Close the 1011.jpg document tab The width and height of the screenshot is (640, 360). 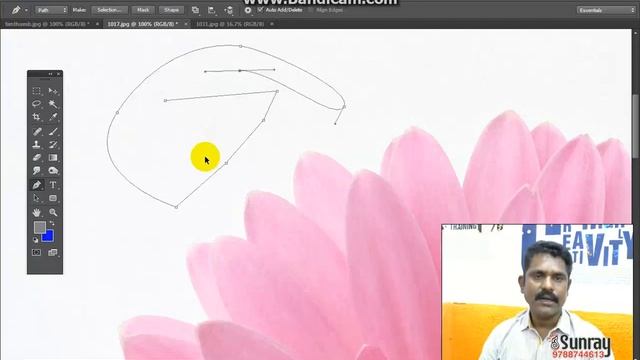(x=272, y=24)
